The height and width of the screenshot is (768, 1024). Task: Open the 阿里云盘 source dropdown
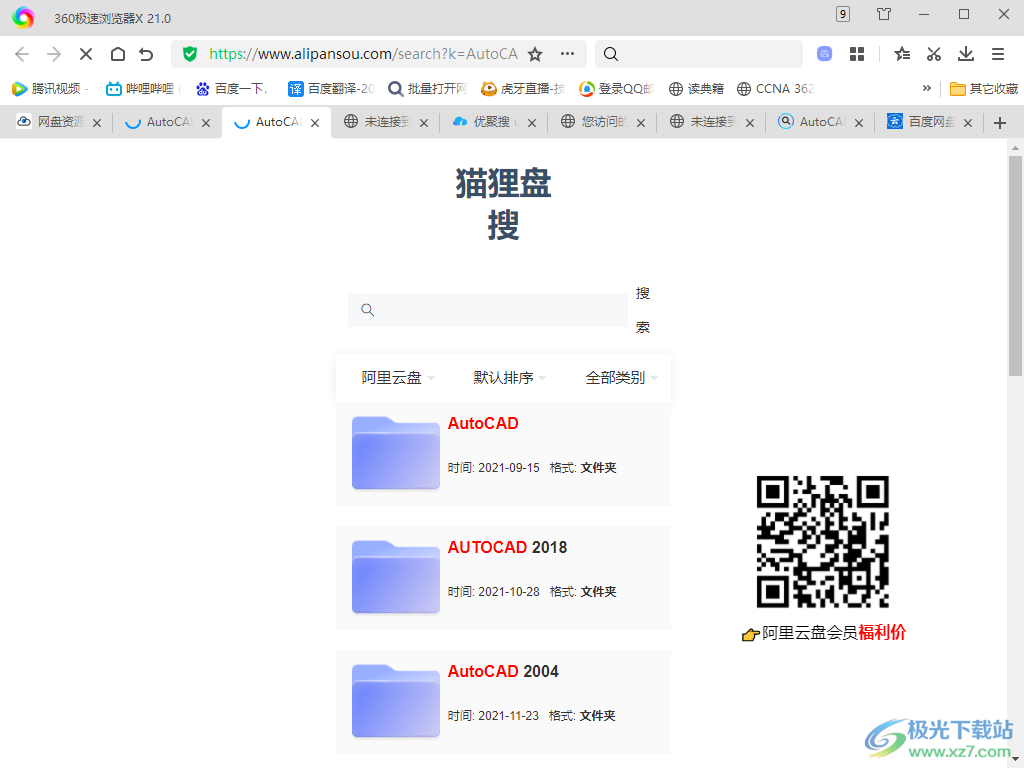click(x=398, y=377)
